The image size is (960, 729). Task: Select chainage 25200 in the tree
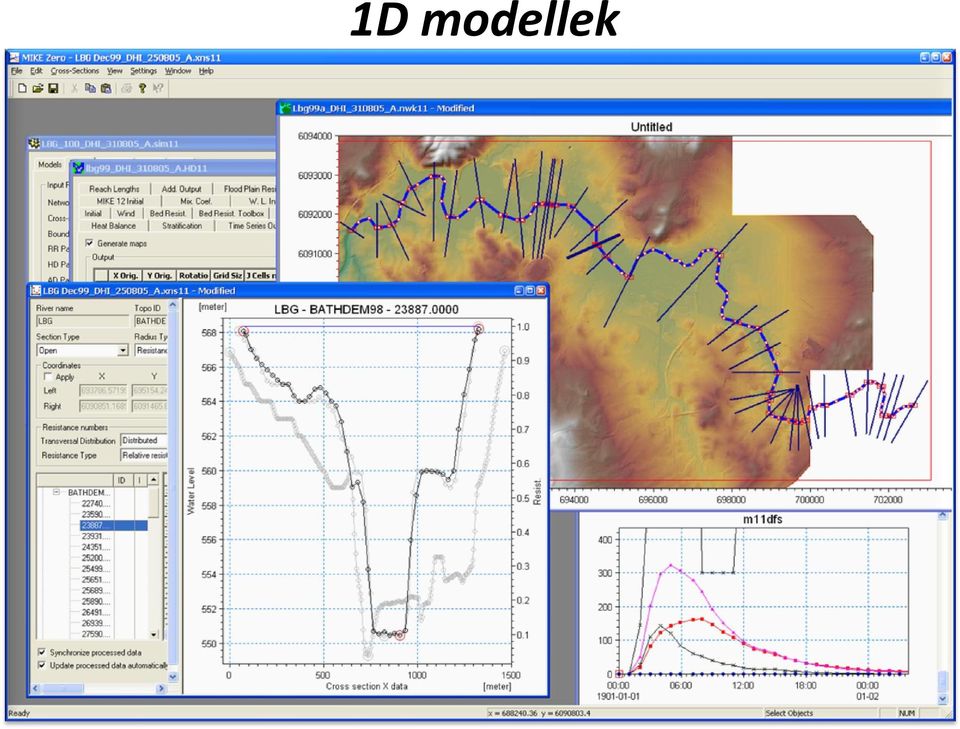(96, 558)
